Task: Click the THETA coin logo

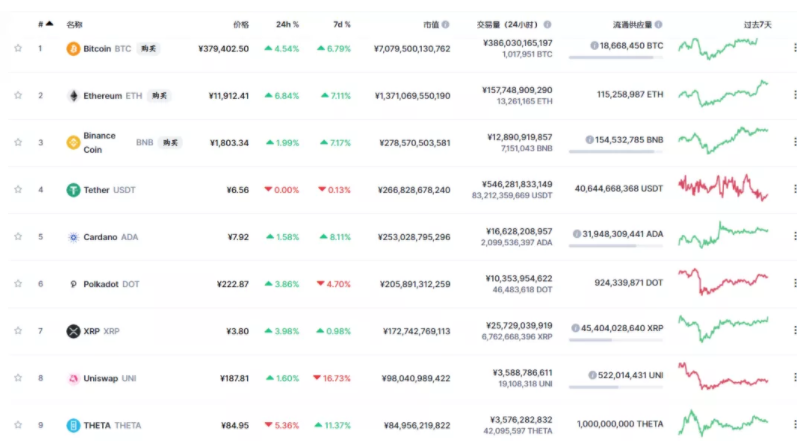Action: click(73, 425)
